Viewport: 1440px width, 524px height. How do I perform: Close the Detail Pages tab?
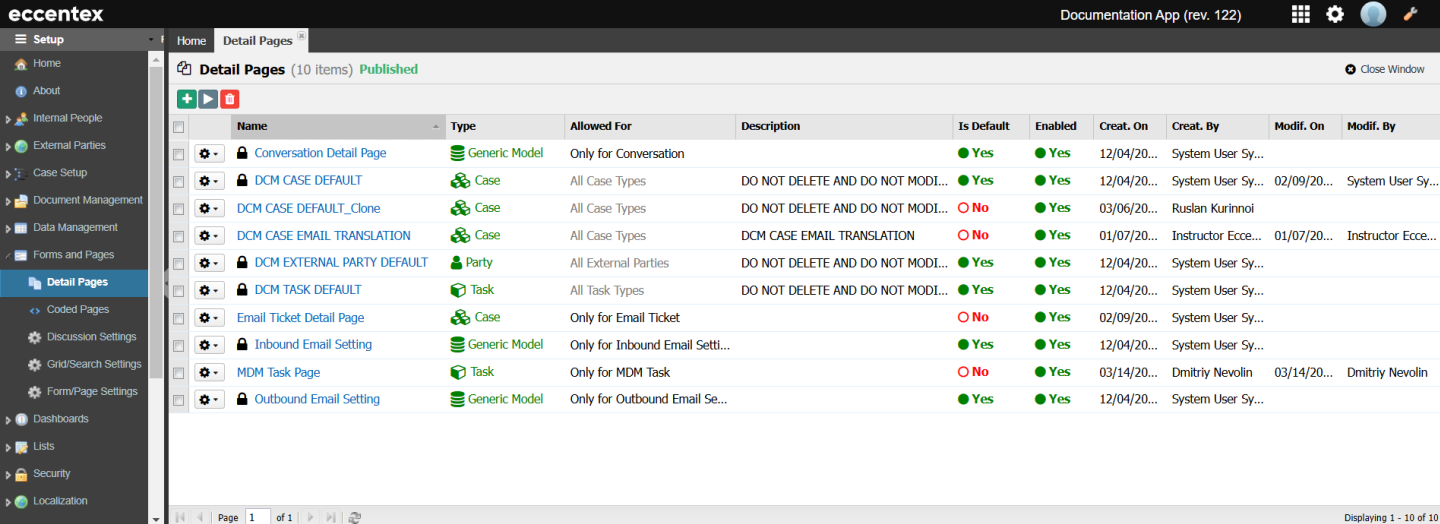pyautogui.click(x=301, y=35)
